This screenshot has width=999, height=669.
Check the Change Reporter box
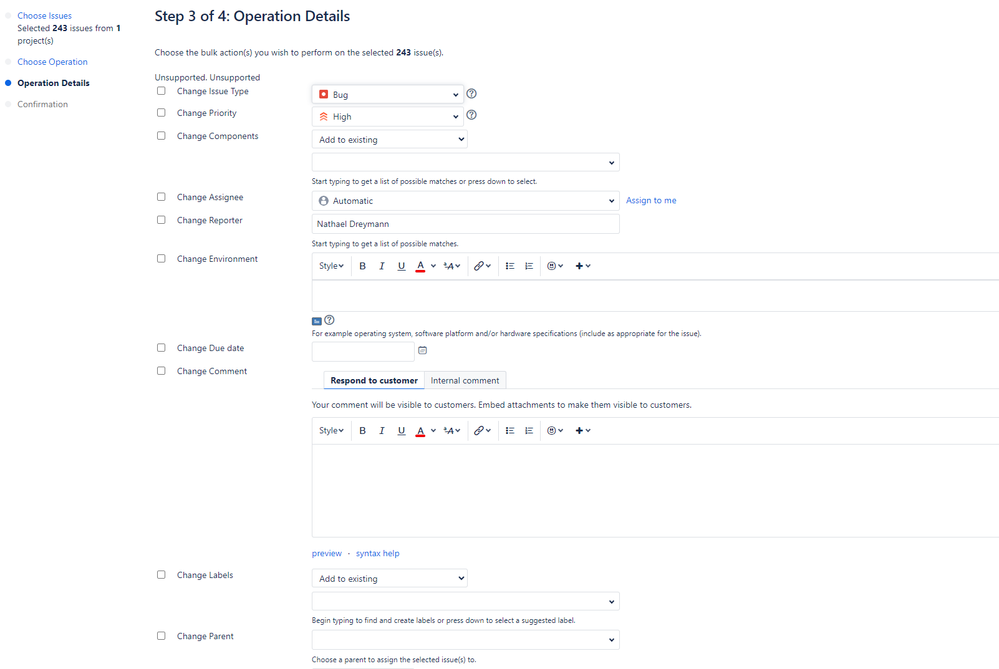[161, 220]
